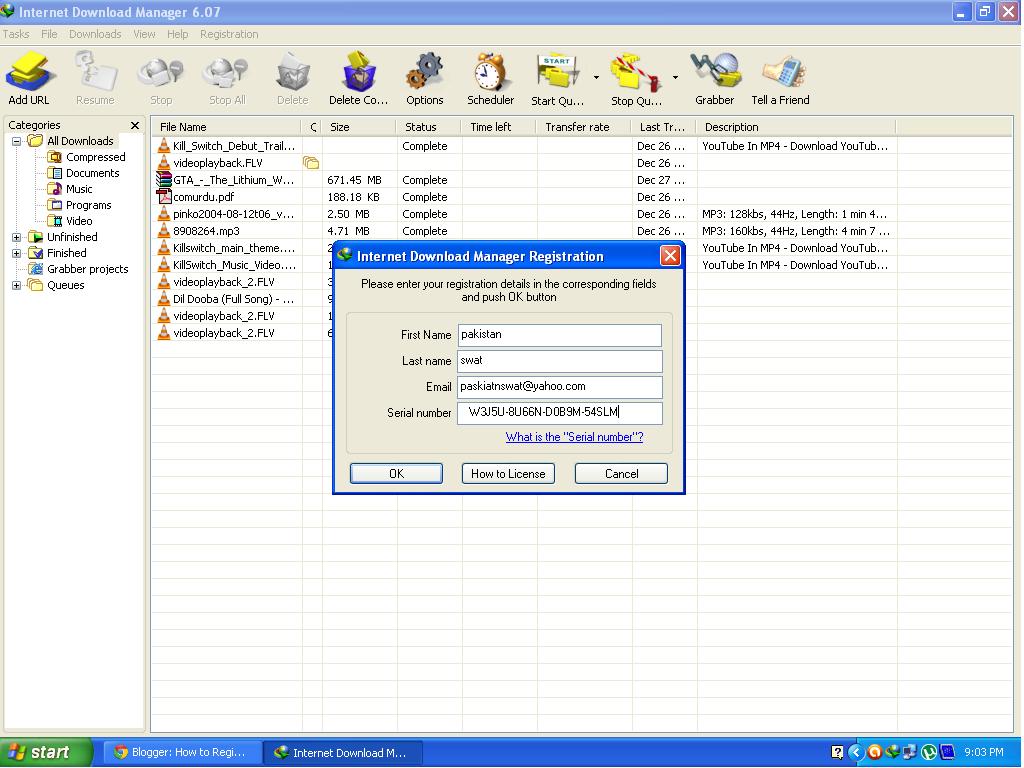Open the File menu
1024x768 pixels.
pos(49,34)
